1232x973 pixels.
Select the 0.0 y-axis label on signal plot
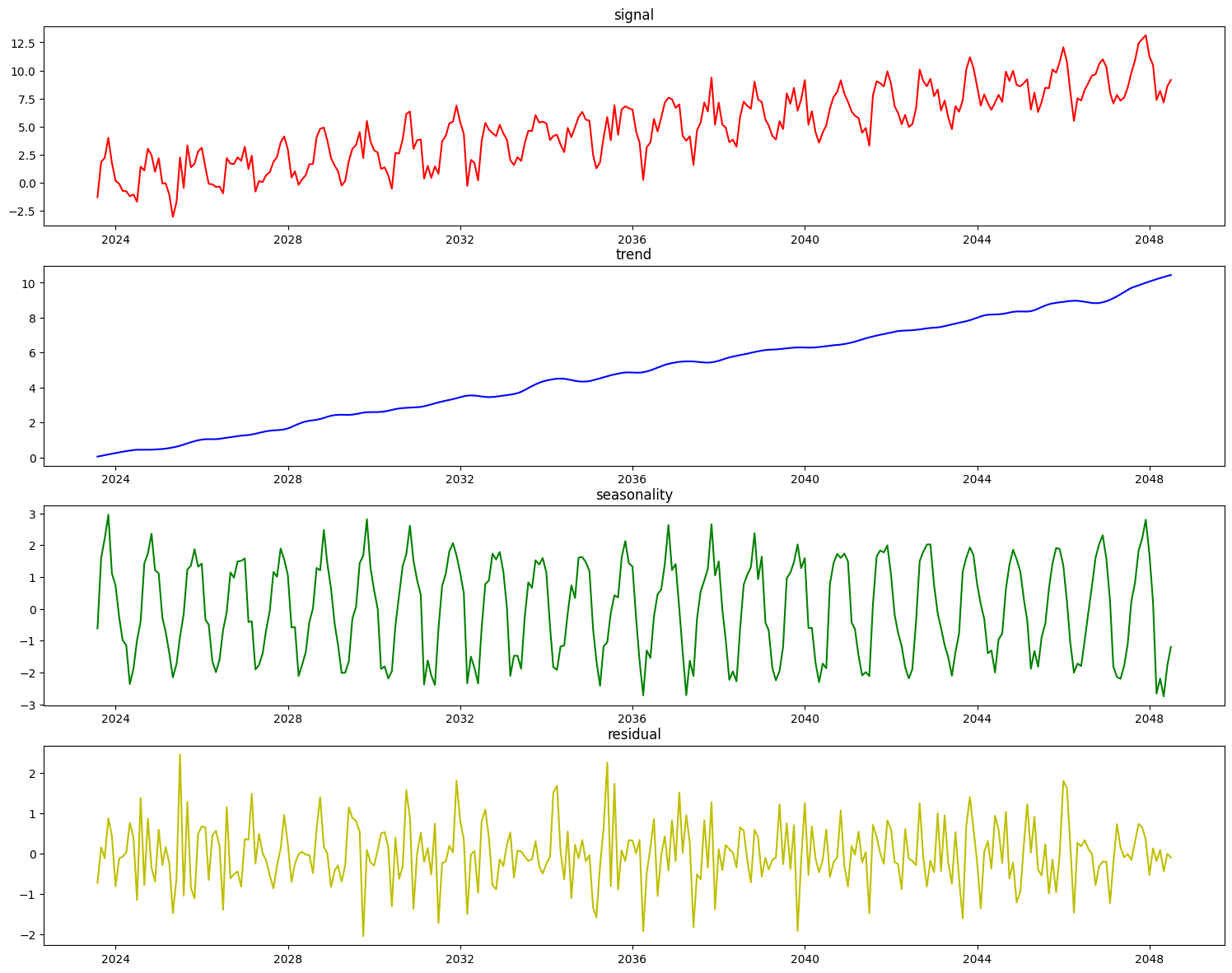coord(26,183)
